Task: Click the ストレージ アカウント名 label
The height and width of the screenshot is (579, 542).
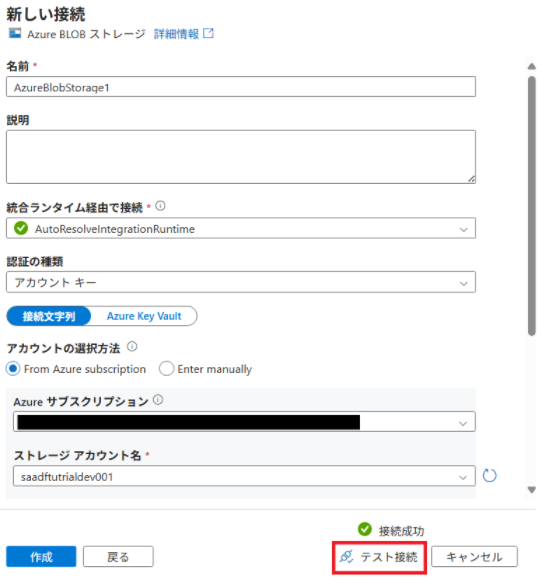Action: (x=78, y=455)
